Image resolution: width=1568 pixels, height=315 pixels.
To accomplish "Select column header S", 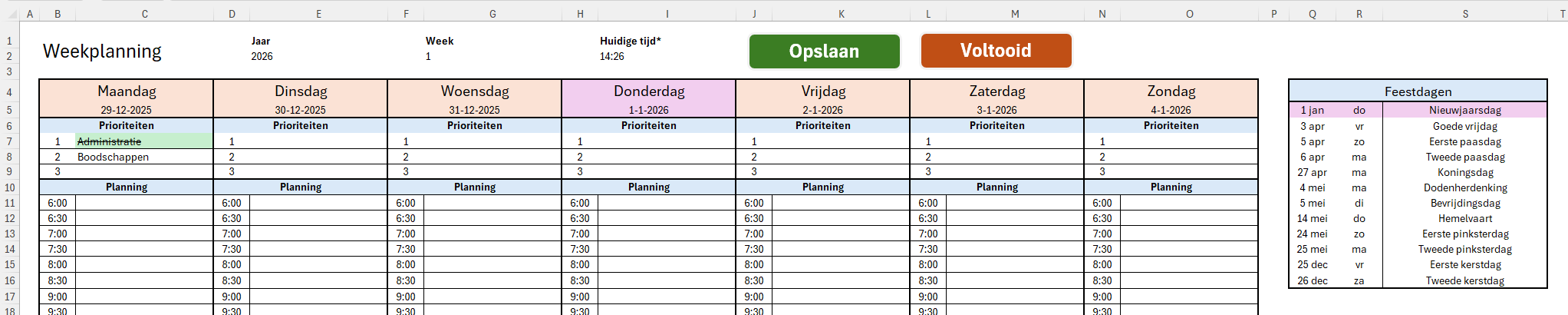I will (x=1464, y=14).
